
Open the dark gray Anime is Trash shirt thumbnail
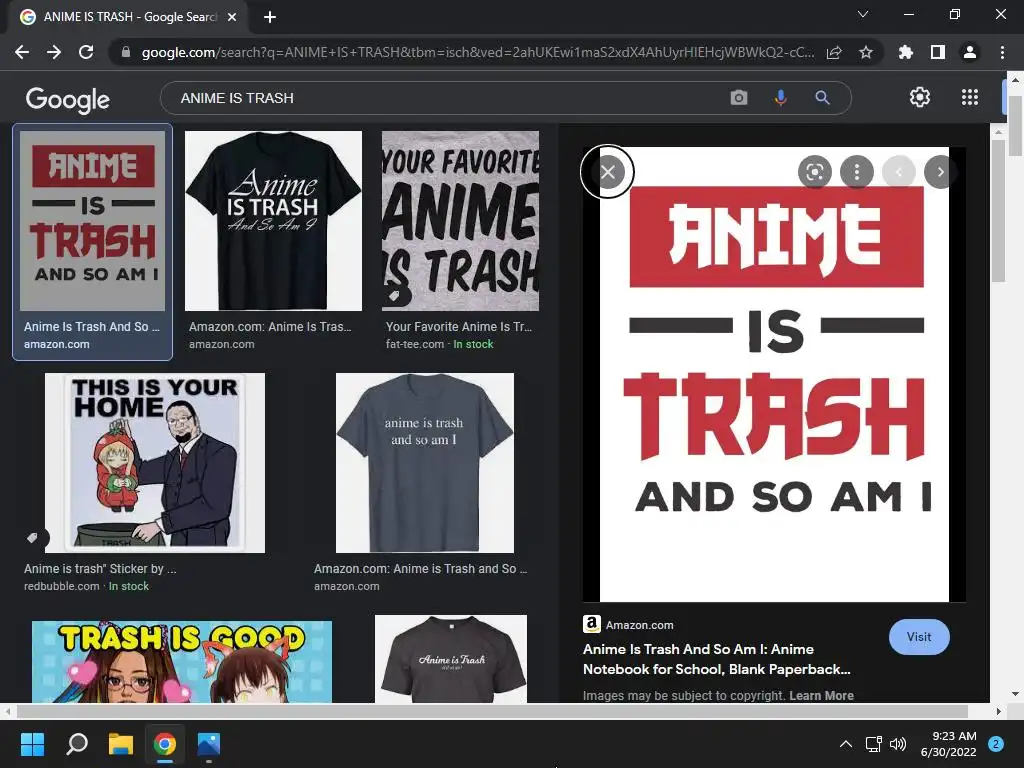(451, 659)
